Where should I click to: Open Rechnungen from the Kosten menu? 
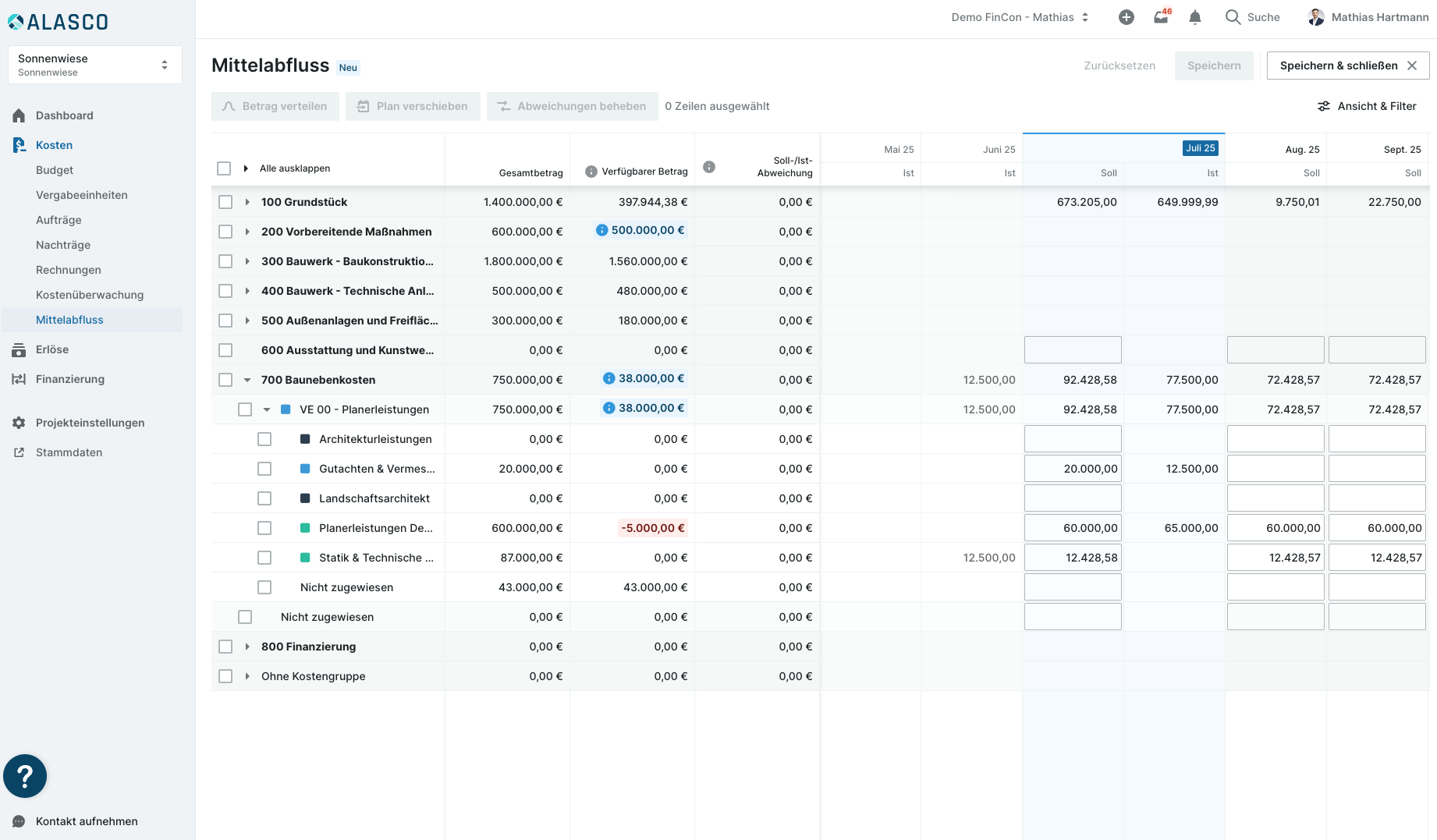69,270
